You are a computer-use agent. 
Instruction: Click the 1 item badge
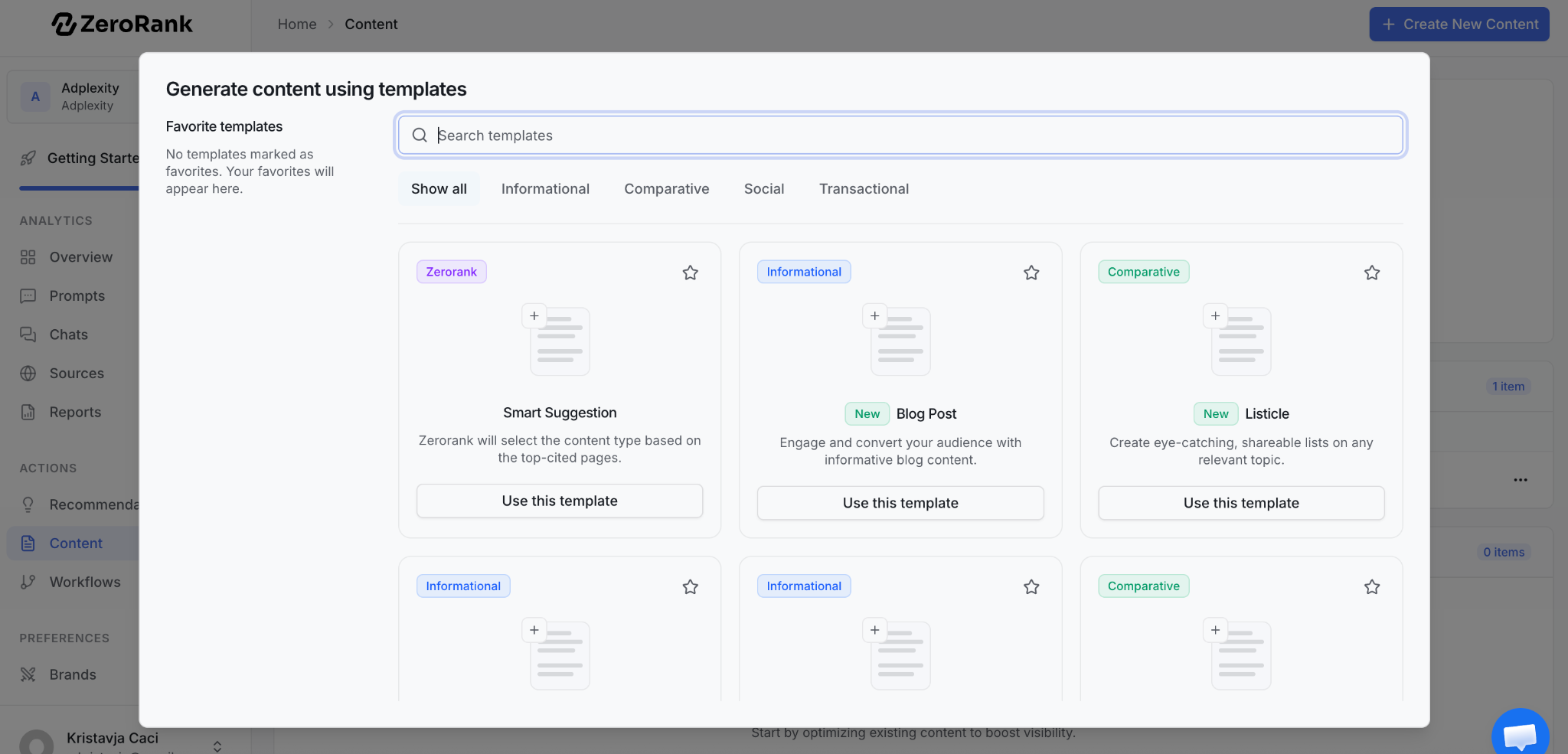tap(1508, 387)
